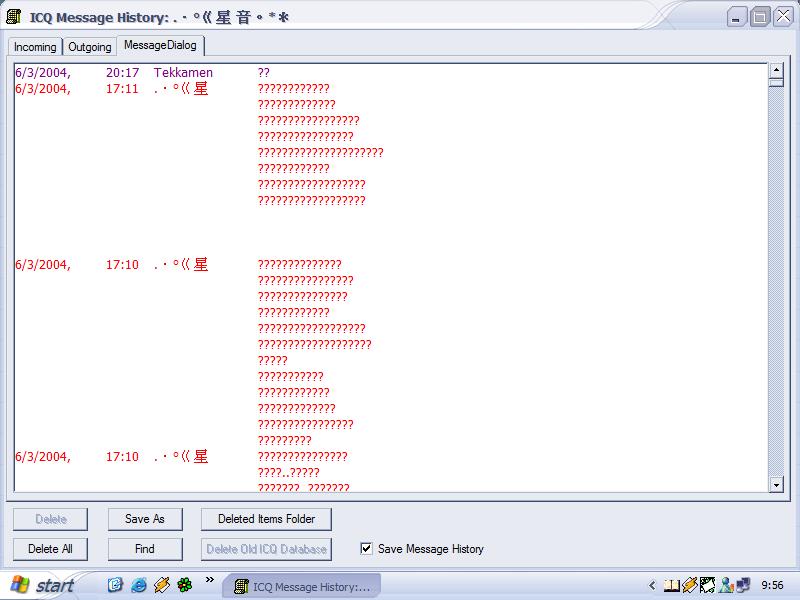Minimize the ICQ Message History window
The width and height of the screenshot is (800, 600).
pyautogui.click(x=736, y=17)
